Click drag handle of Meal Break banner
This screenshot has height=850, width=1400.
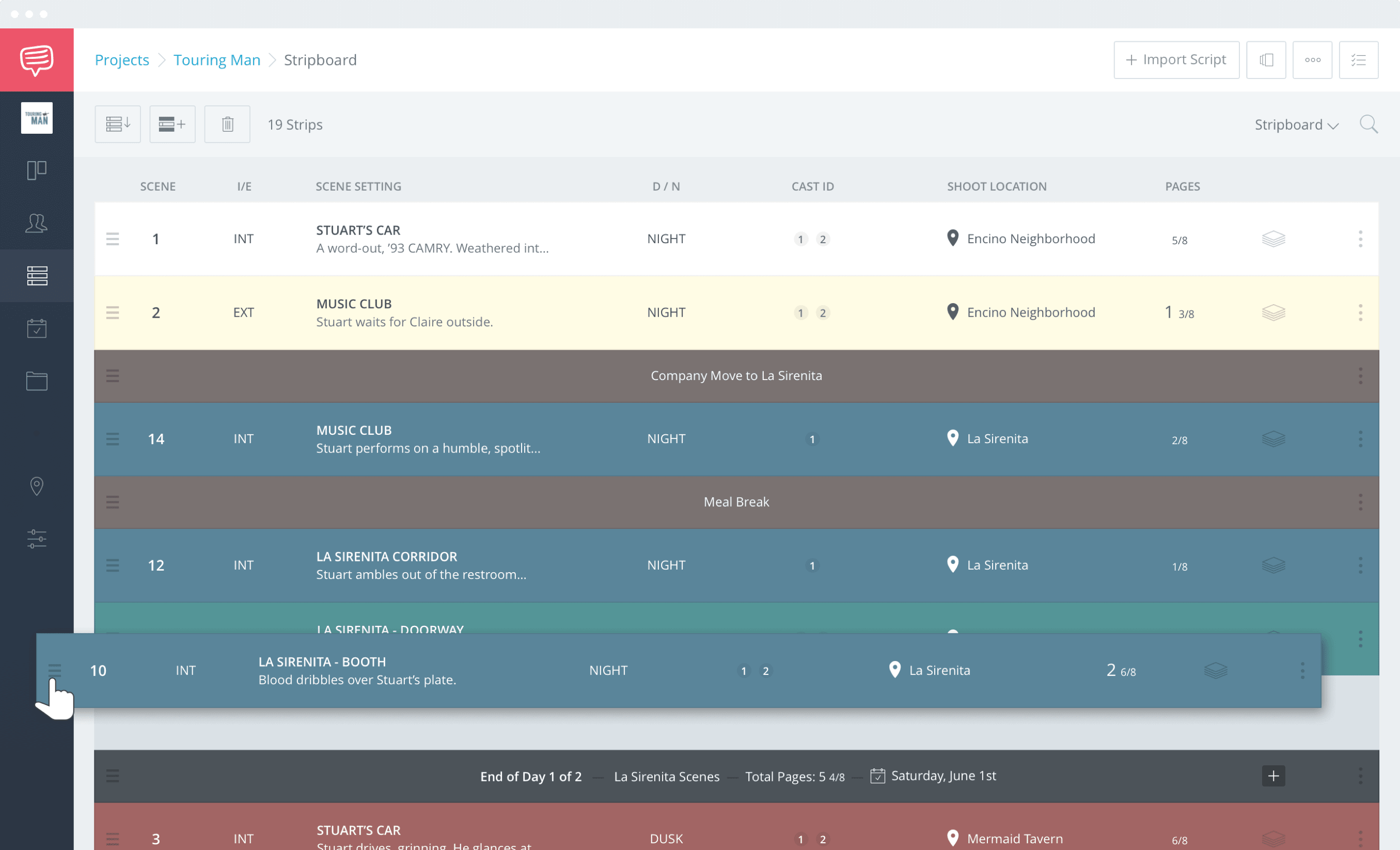(113, 502)
